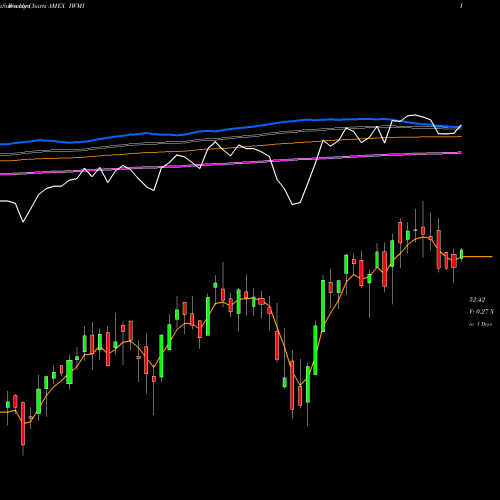The width and height of the screenshot is (500, 500).
Task: Select the thick blue moving average line
Action: [233, 129]
